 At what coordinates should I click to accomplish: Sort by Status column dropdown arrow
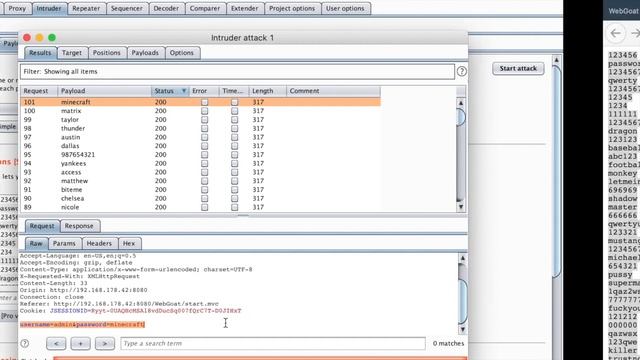184,91
